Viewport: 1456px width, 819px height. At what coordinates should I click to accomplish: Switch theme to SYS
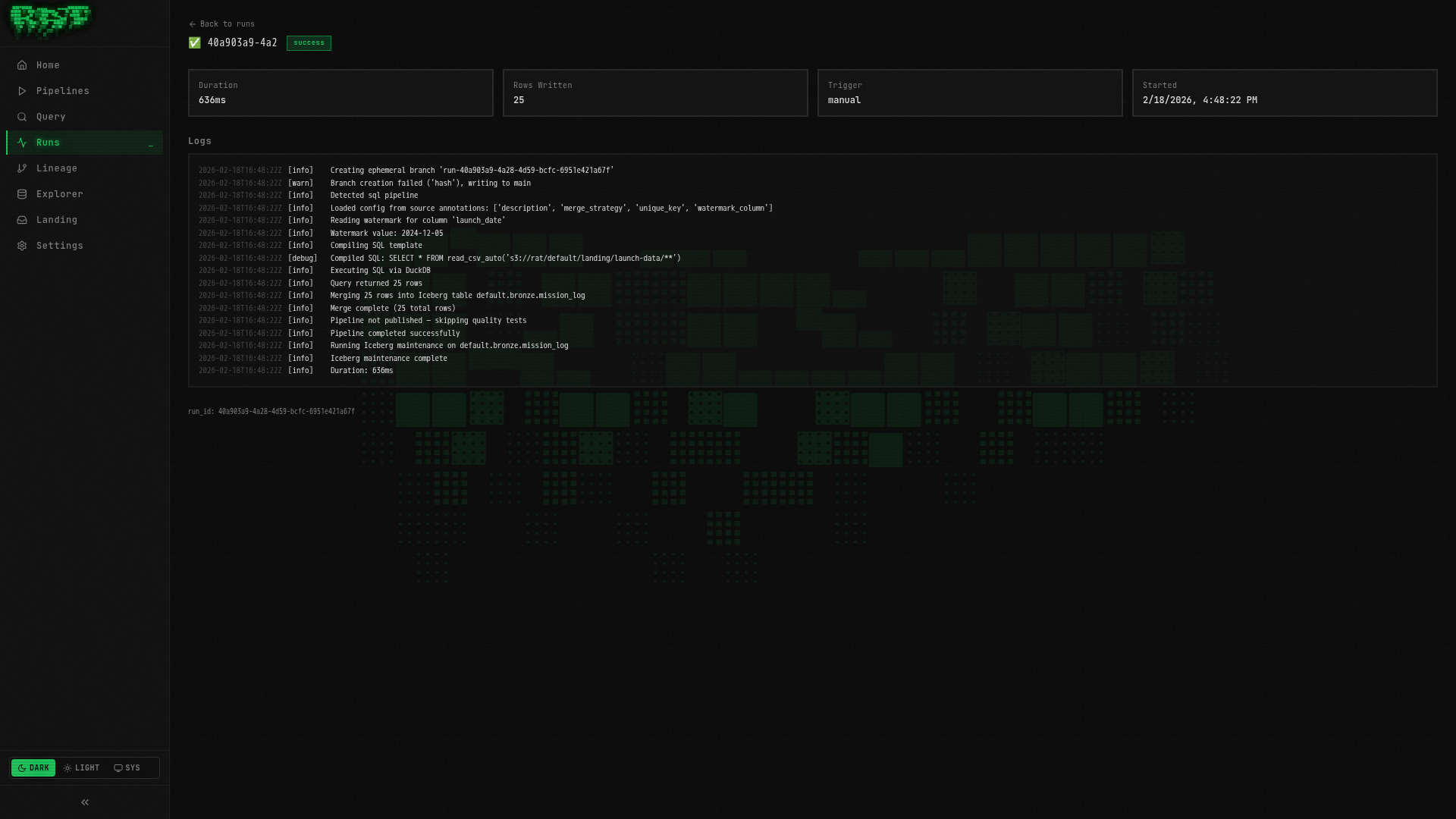[127, 767]
